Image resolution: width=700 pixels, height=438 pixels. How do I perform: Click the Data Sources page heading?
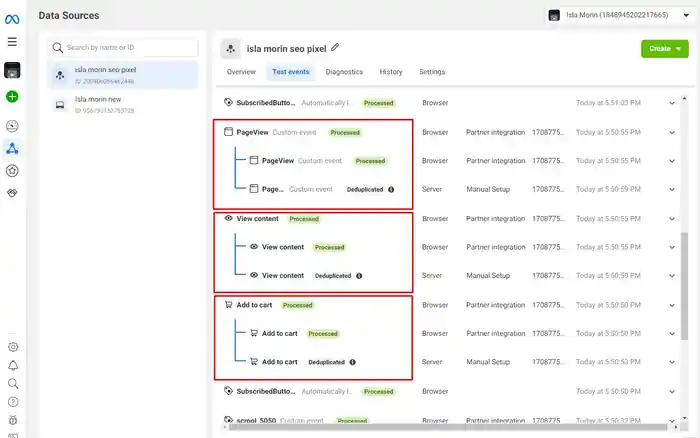69,15
